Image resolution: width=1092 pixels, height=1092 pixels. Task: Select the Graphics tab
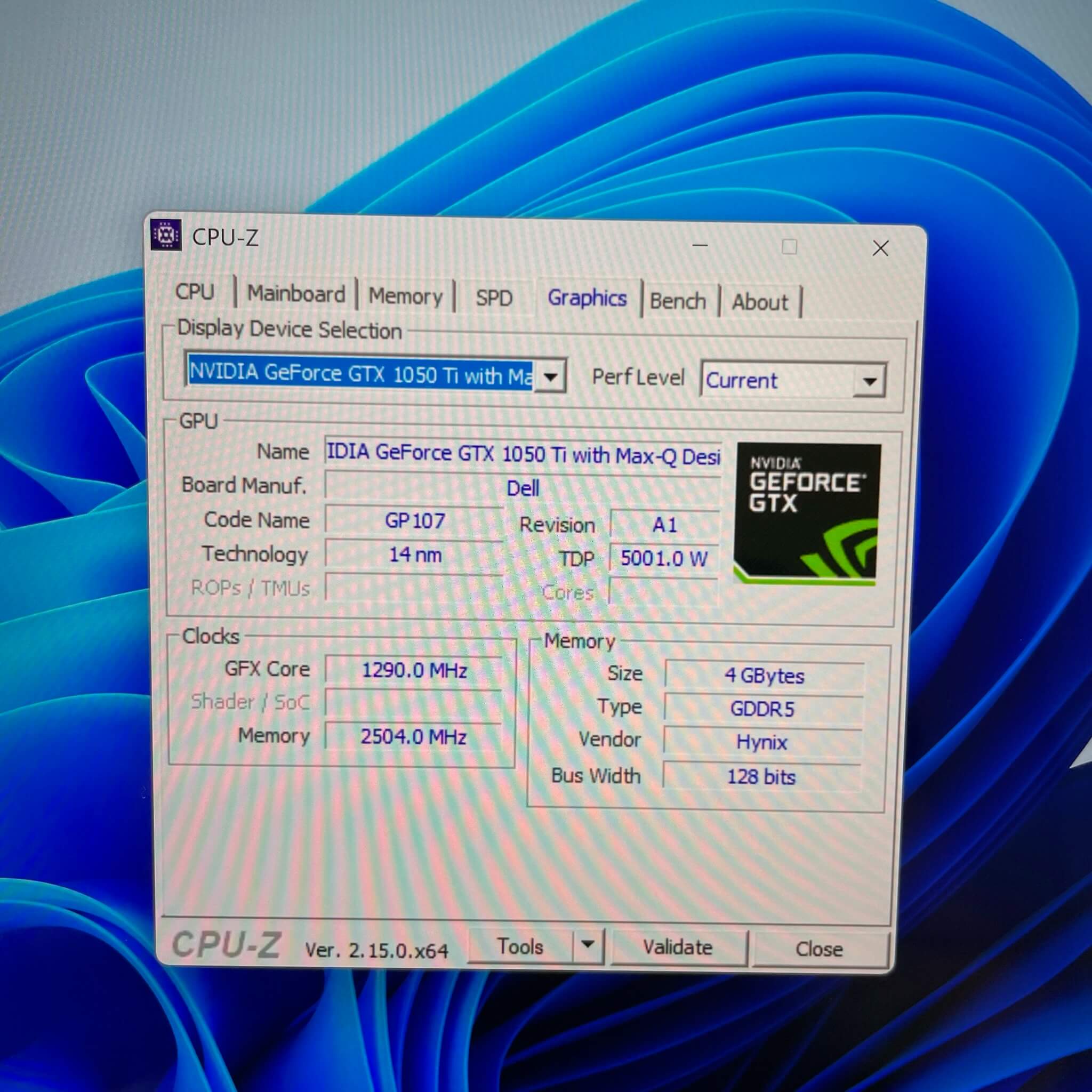tap(587, 298)
